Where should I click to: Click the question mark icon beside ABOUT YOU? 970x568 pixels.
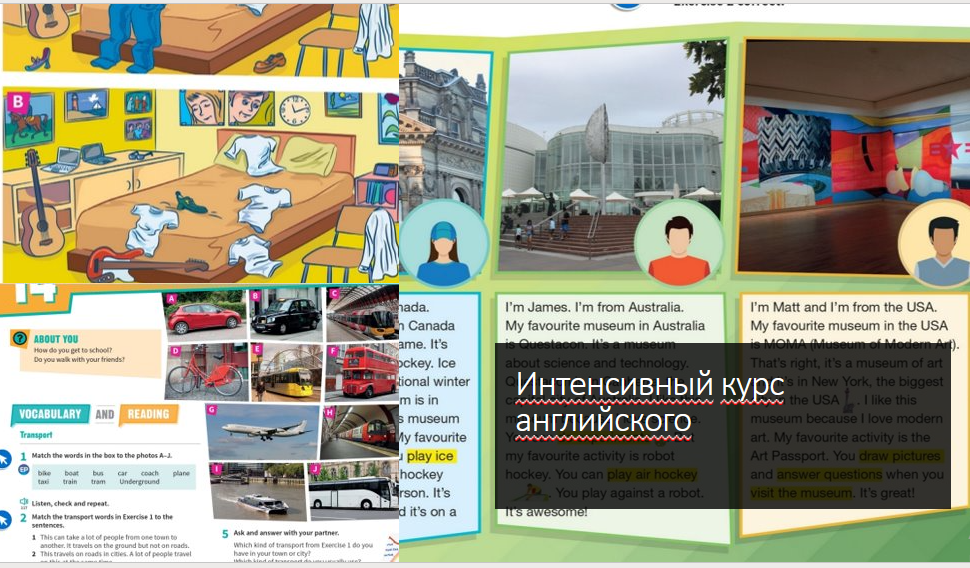click(20, 338)
